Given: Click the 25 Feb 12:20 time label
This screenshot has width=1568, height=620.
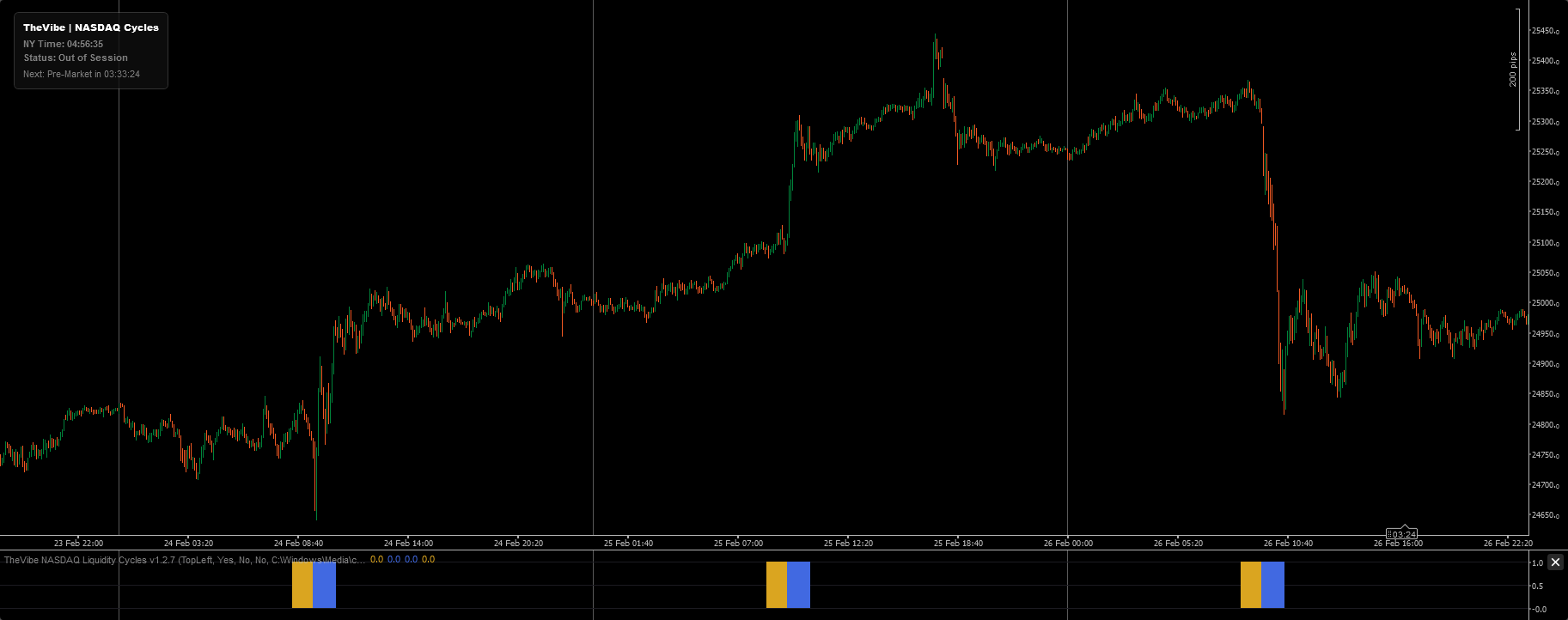Looking at the screenshot, I should 848,544.
